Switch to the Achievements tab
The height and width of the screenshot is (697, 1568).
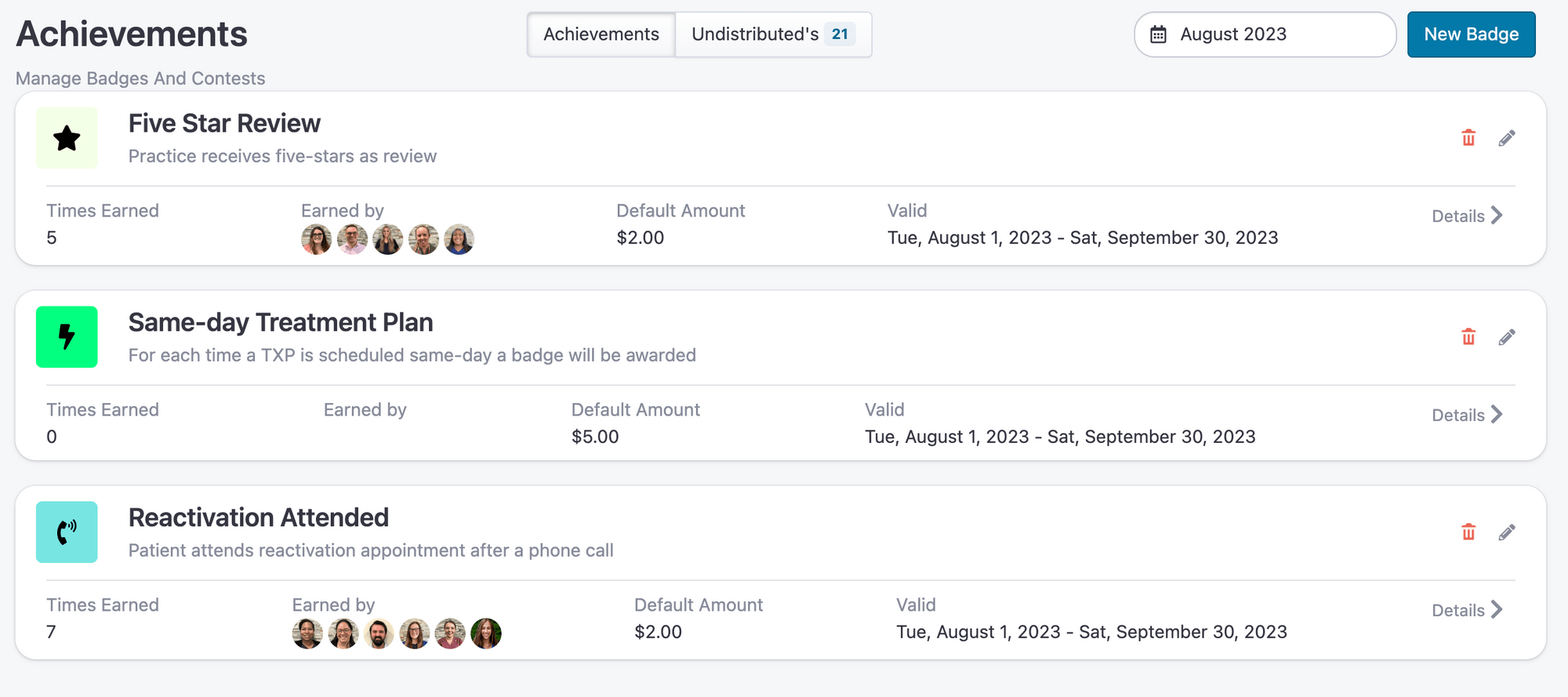click(x=601, y=34)
